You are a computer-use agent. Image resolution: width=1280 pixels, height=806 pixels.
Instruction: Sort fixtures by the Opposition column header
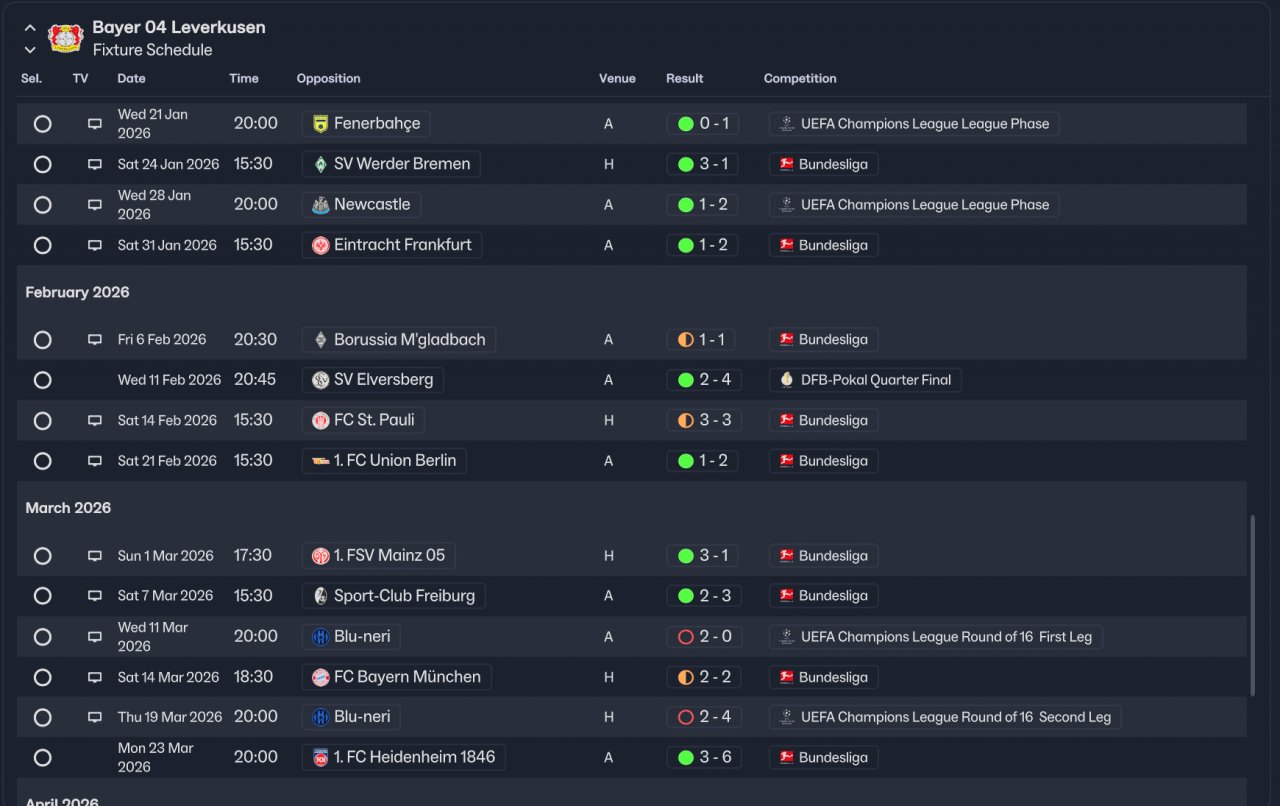point(328,78)
